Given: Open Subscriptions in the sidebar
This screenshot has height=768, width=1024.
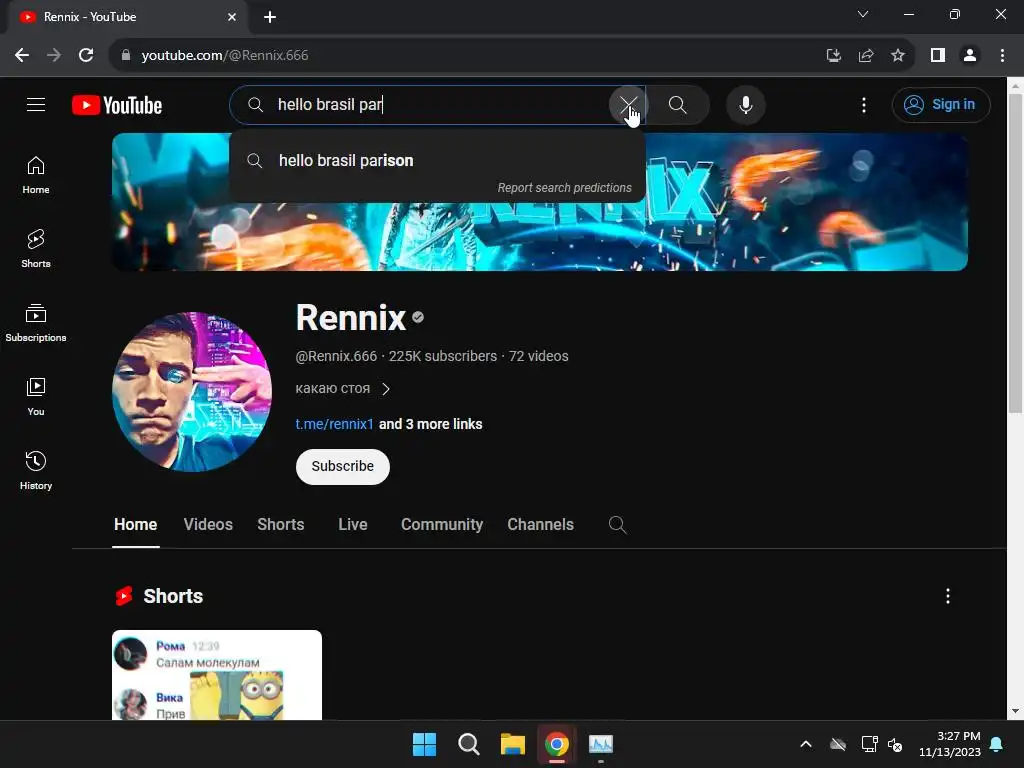Looking at the screenshot, I should point(36,323).
